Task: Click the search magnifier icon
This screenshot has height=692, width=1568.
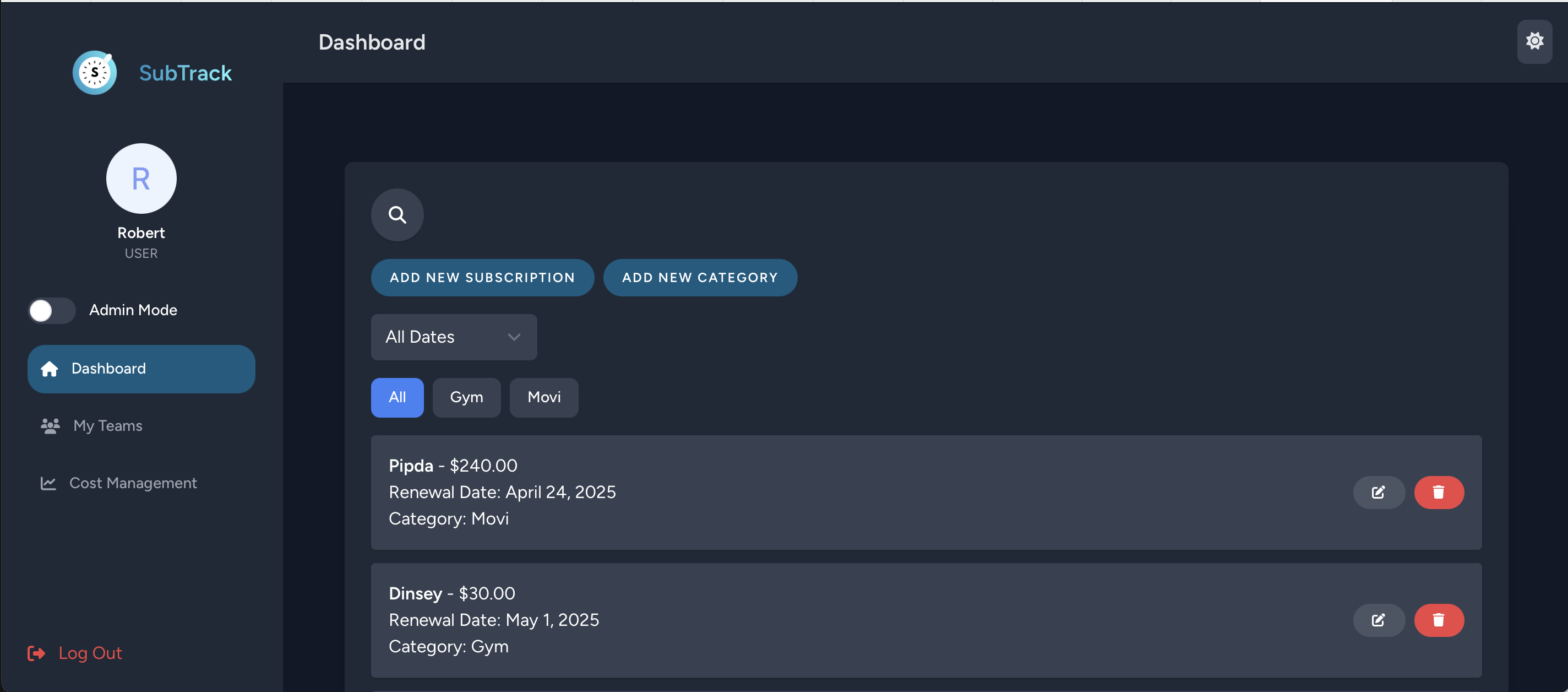Action: [x=397, y=215]
